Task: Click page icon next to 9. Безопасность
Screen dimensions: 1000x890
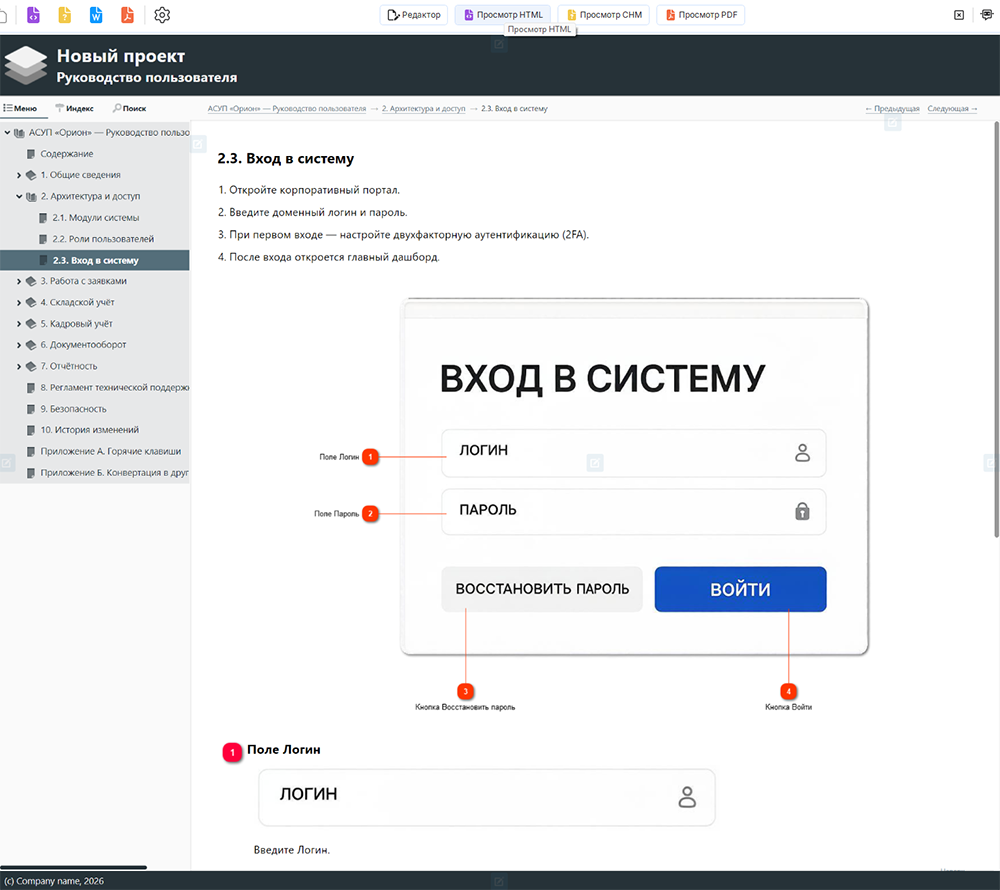Action: point(31,409)
